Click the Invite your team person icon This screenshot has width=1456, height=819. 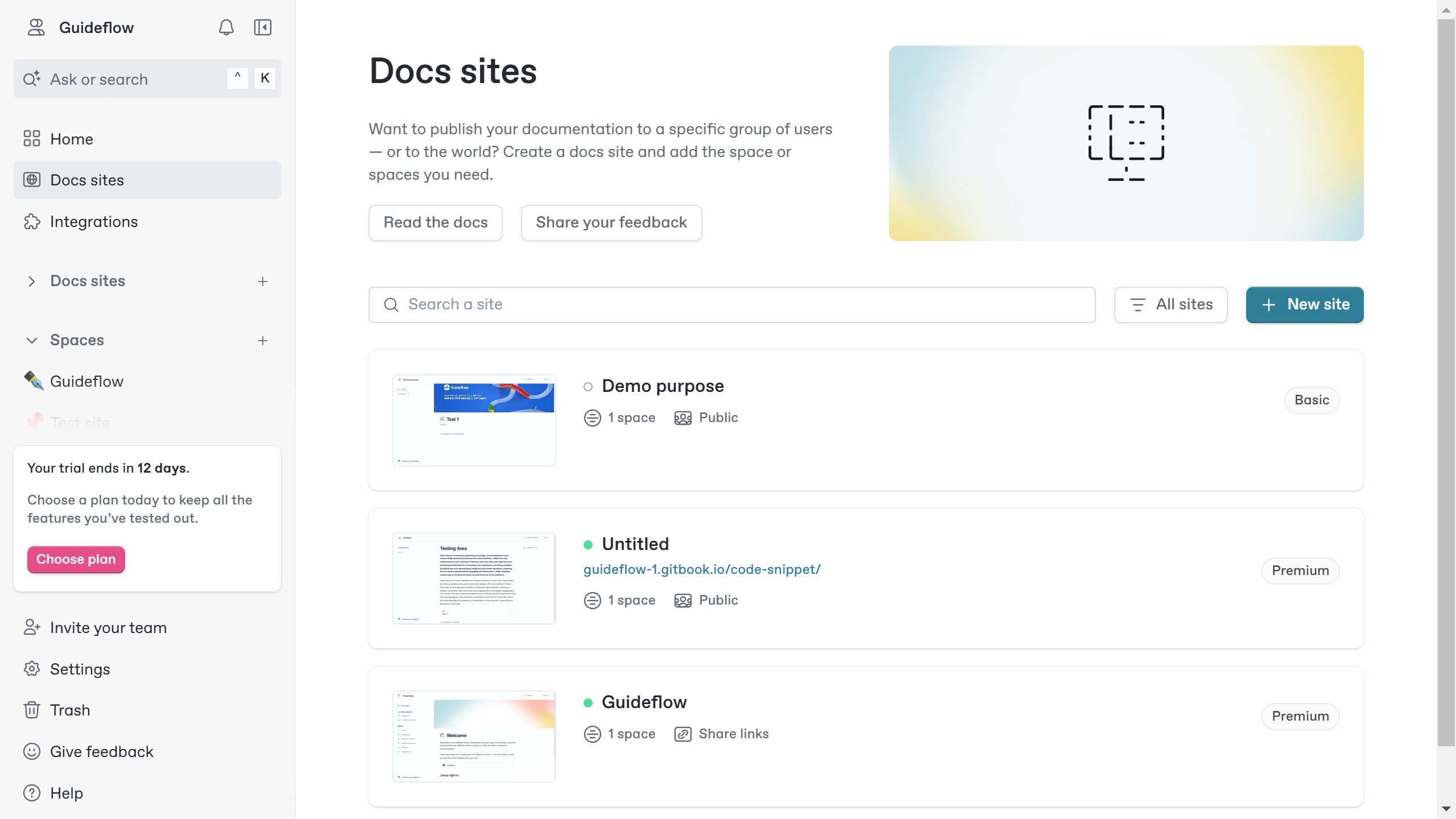coord(32,627)
